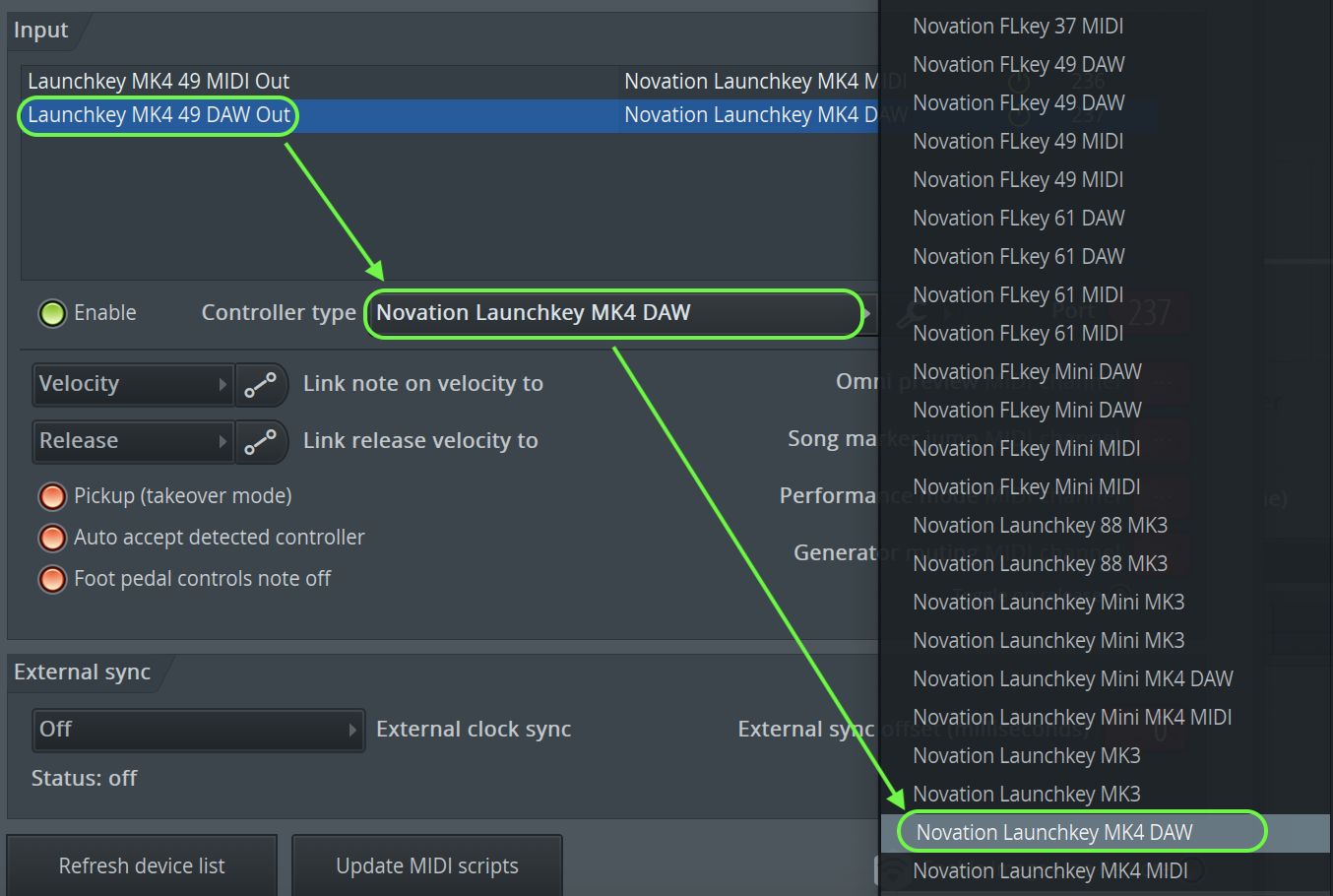1333x896 pixels.
Task: Click the Input section header
Action: [x=41, y=31]
